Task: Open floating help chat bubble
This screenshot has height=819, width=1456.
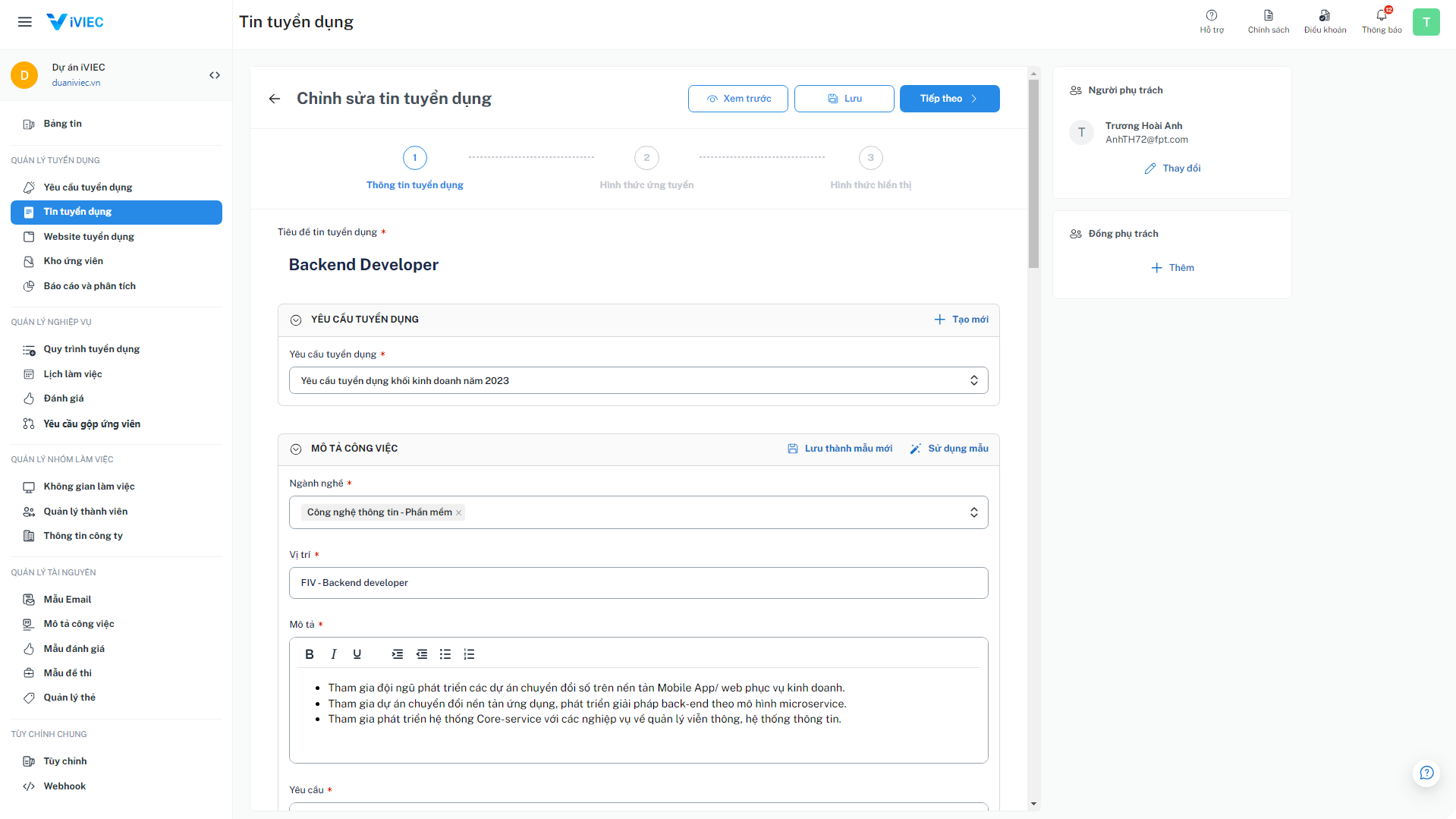Action: 1426,773
